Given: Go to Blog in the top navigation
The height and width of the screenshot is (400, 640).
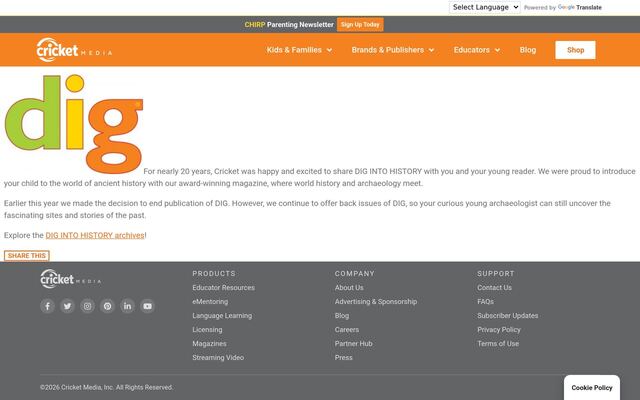Looking at the screenshot, I should [528, 50].
